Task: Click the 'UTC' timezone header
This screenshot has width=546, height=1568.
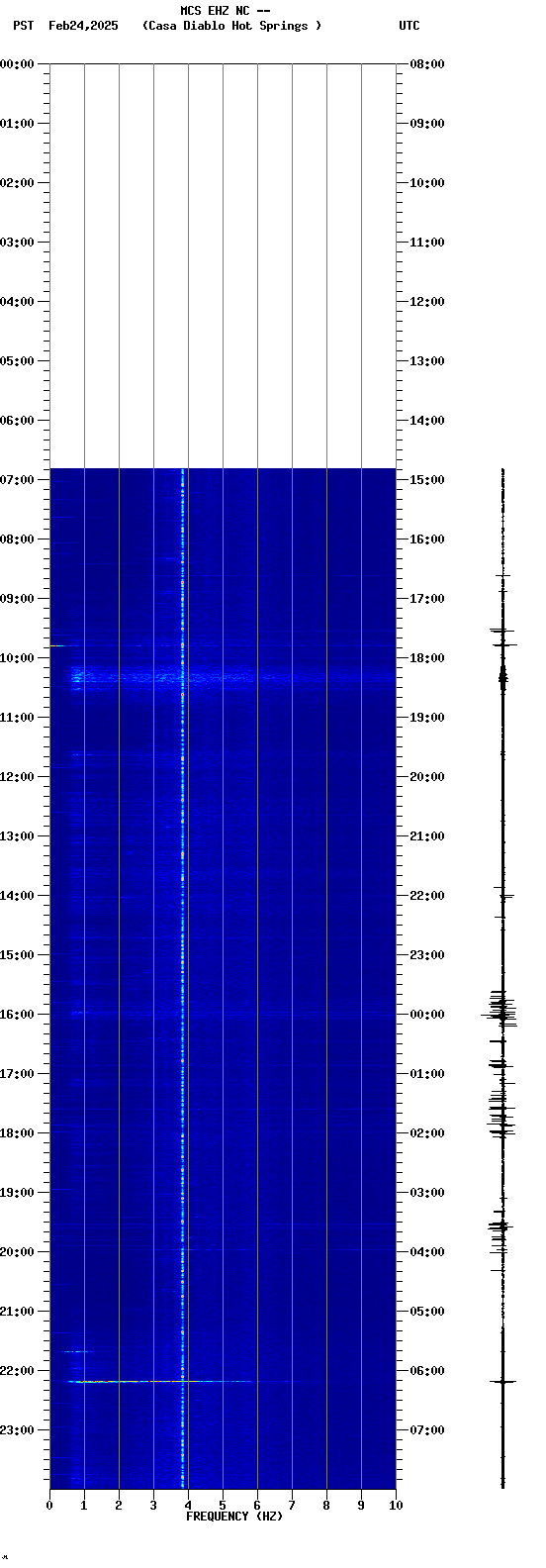Action: tap(409, 26)
